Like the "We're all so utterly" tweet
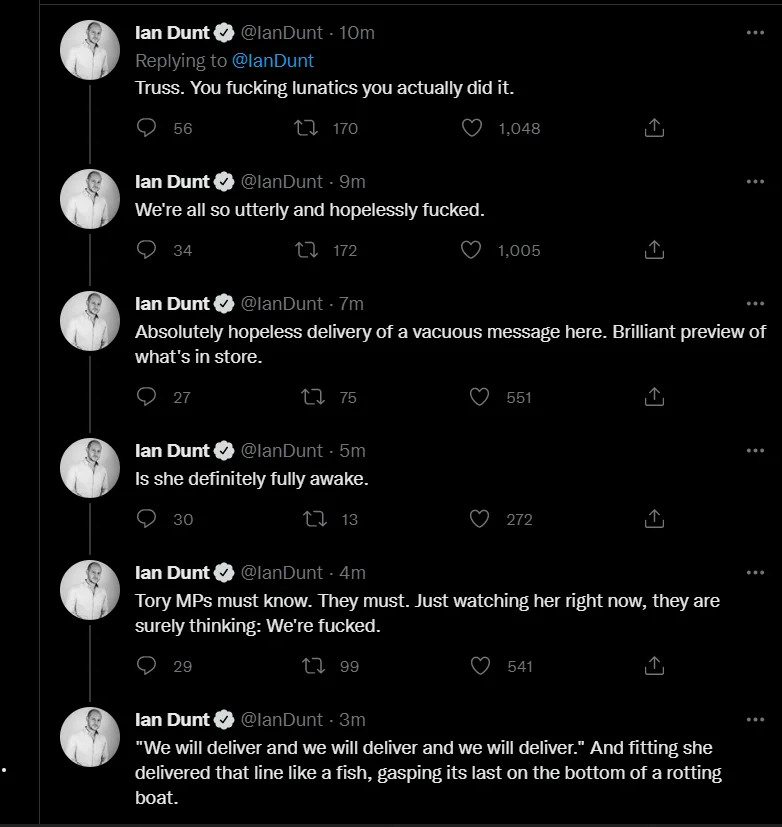 tap(471, 249)
